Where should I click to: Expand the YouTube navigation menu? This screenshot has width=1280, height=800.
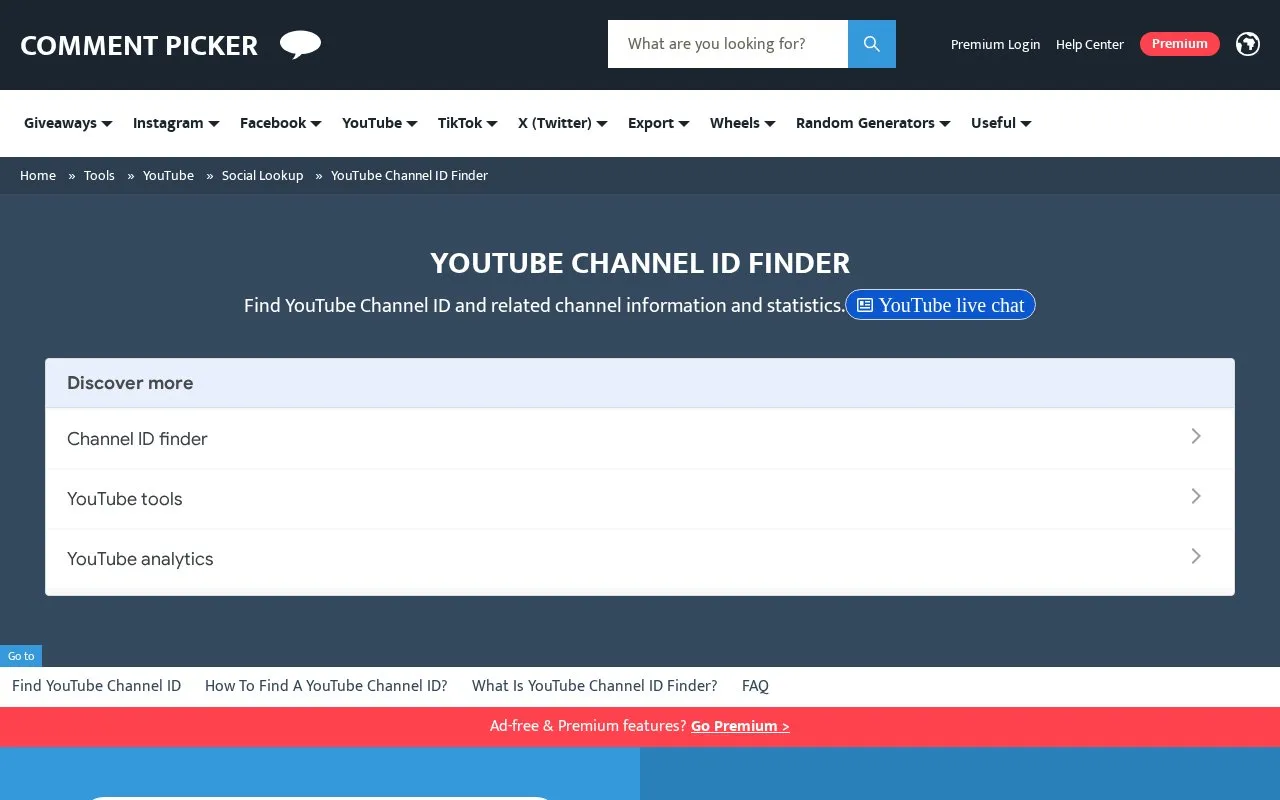point(380,123)
